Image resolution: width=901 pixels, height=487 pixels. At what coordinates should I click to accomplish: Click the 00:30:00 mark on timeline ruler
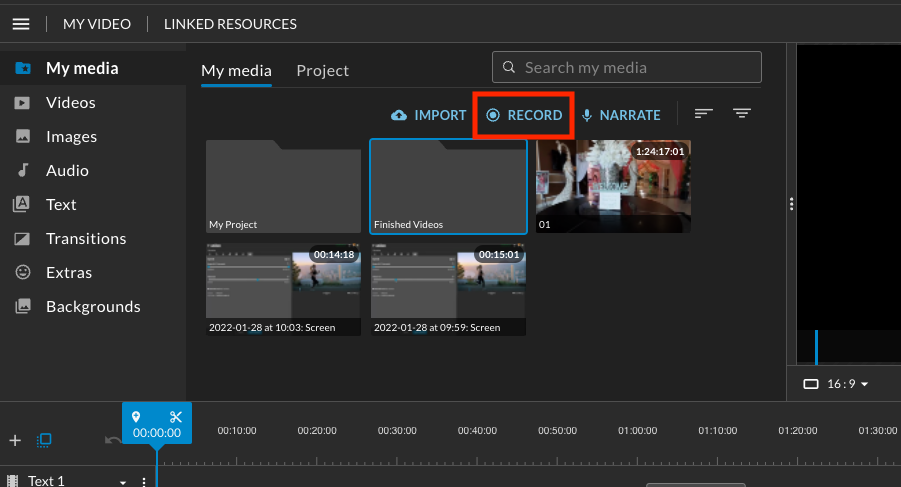[x=397, y=430]
